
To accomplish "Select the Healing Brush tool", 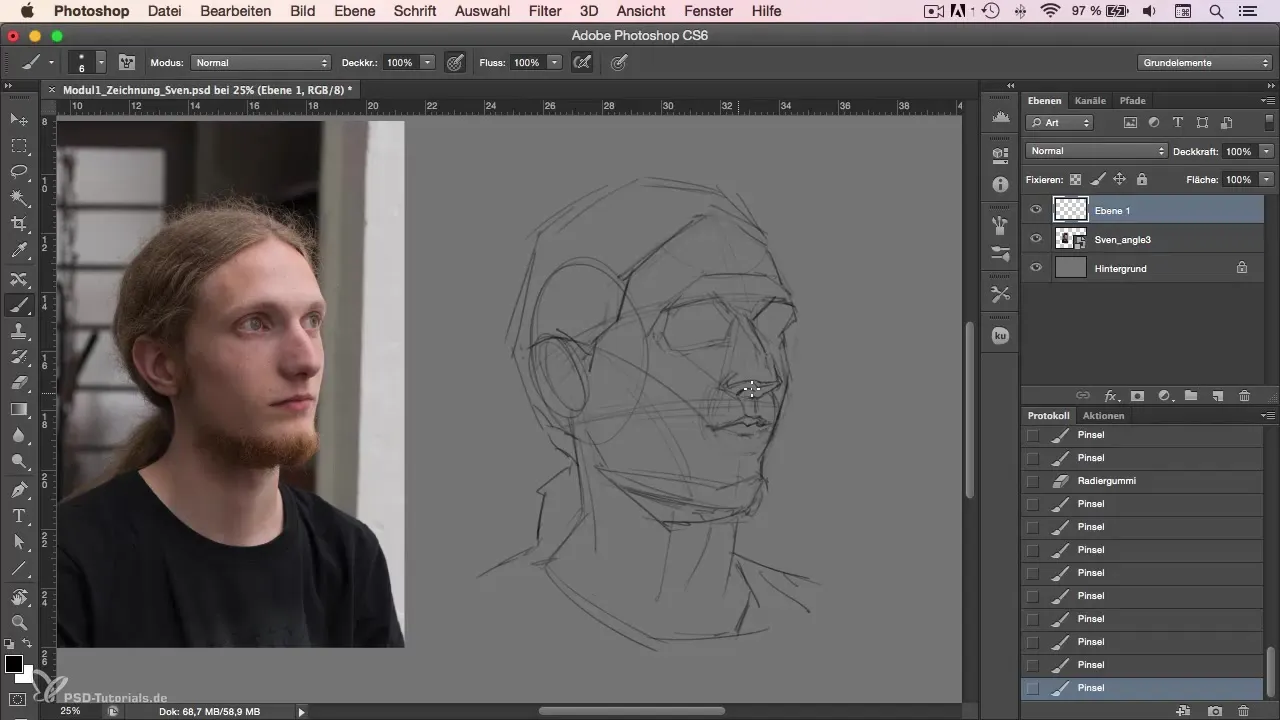I will (18, 278).
